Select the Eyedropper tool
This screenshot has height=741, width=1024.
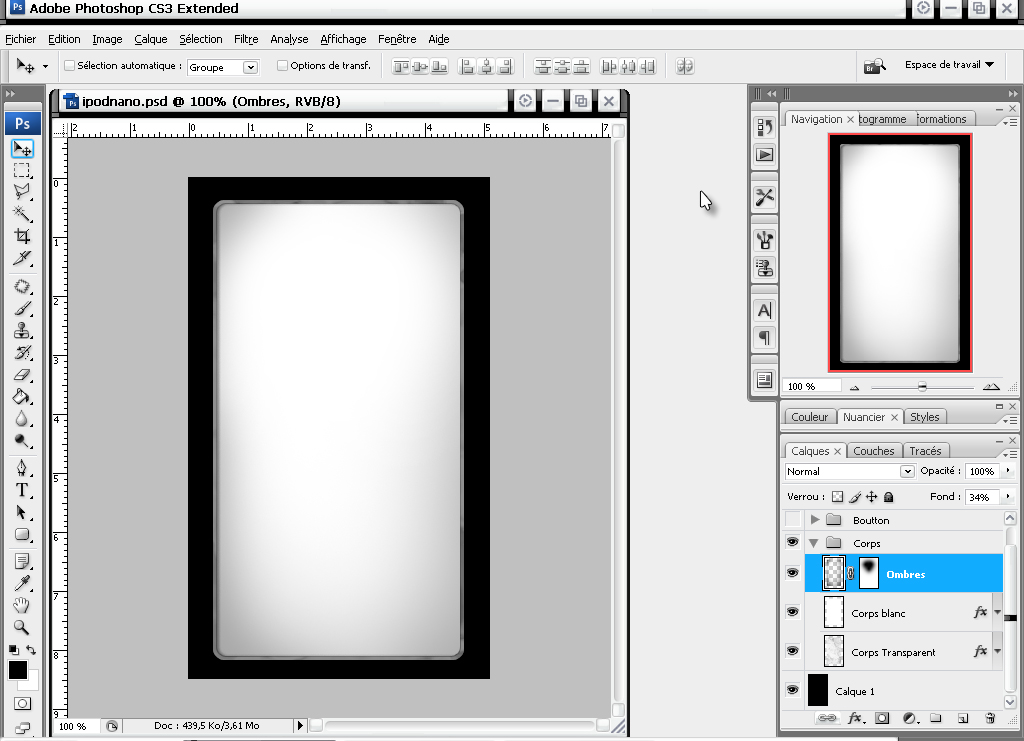pyautogui.click(x=22, y=582)
